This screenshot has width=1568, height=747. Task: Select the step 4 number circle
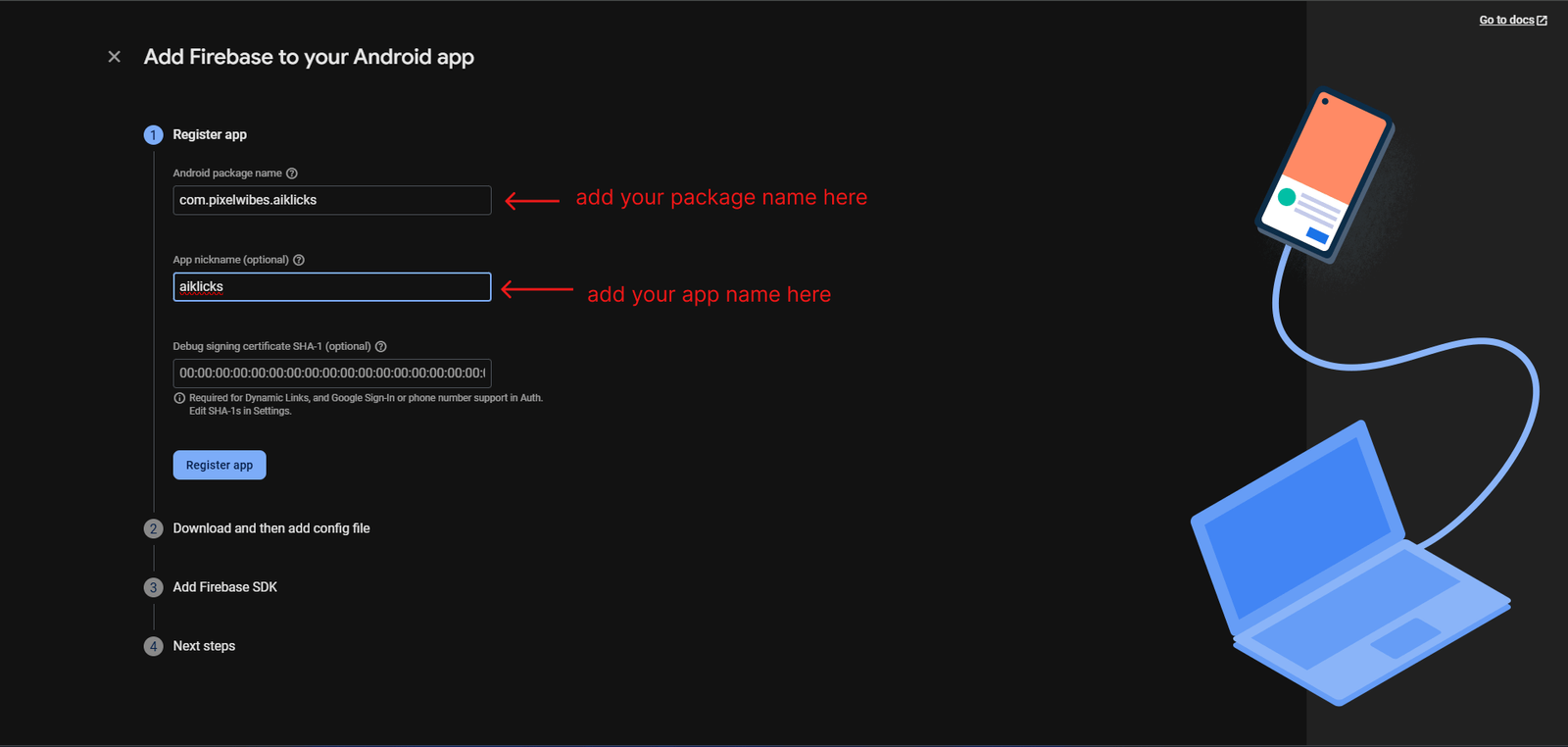(153, 646)
